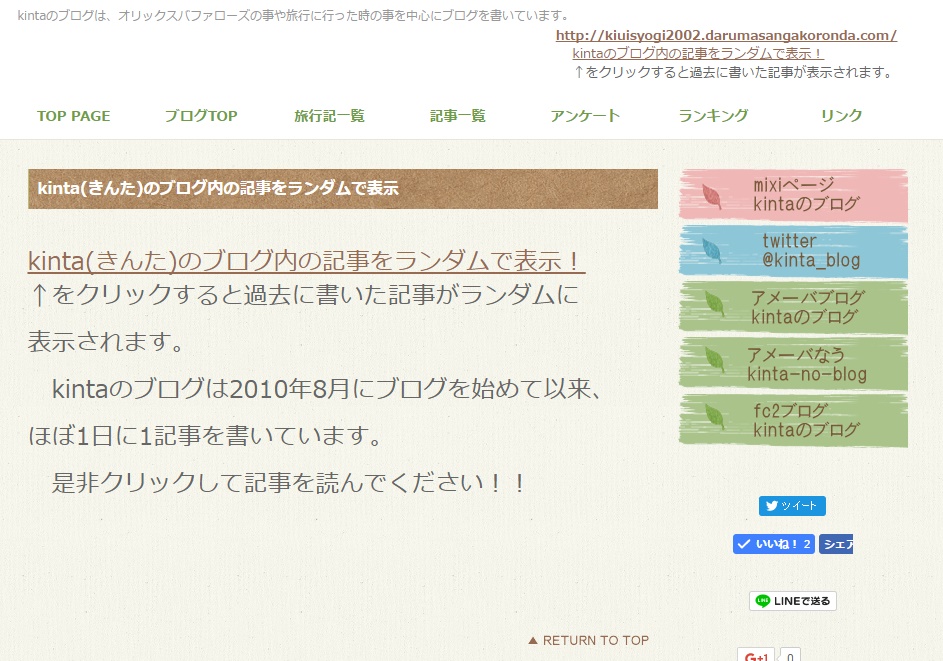Click the checkmark icon in いいね！ button
This screenshot has width=943, height=661.
pos(744,544)
